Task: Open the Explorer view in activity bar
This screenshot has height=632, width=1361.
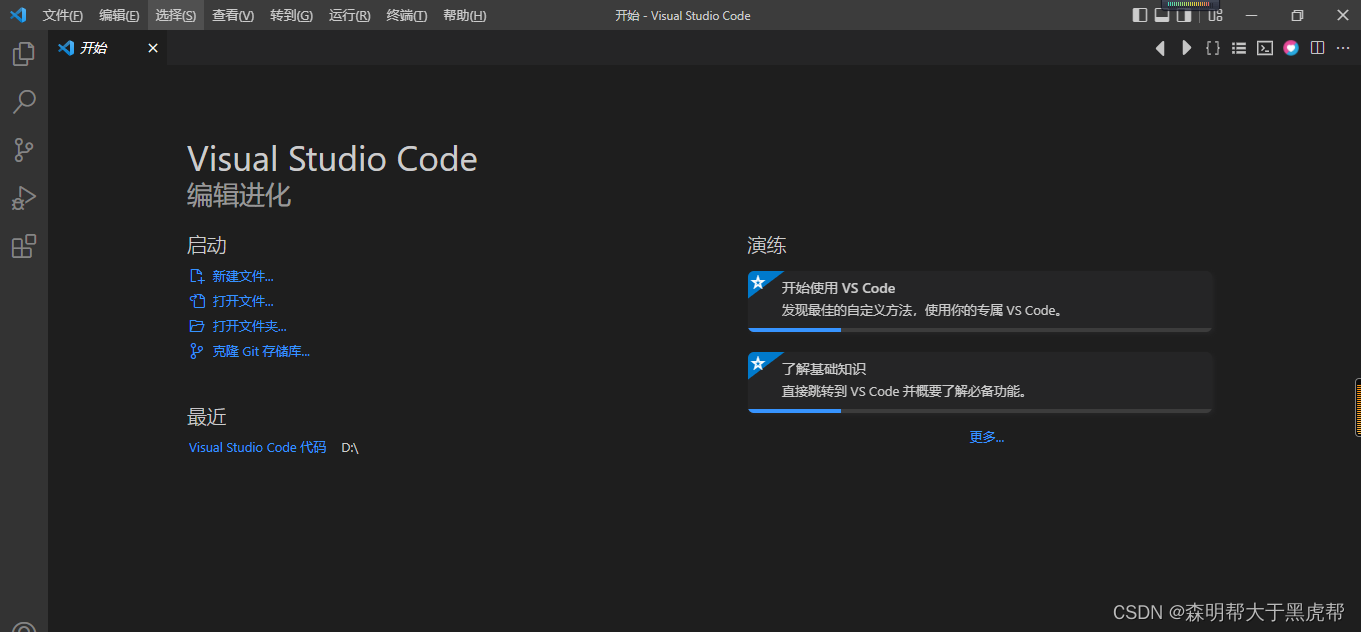Action: point(24,54)
